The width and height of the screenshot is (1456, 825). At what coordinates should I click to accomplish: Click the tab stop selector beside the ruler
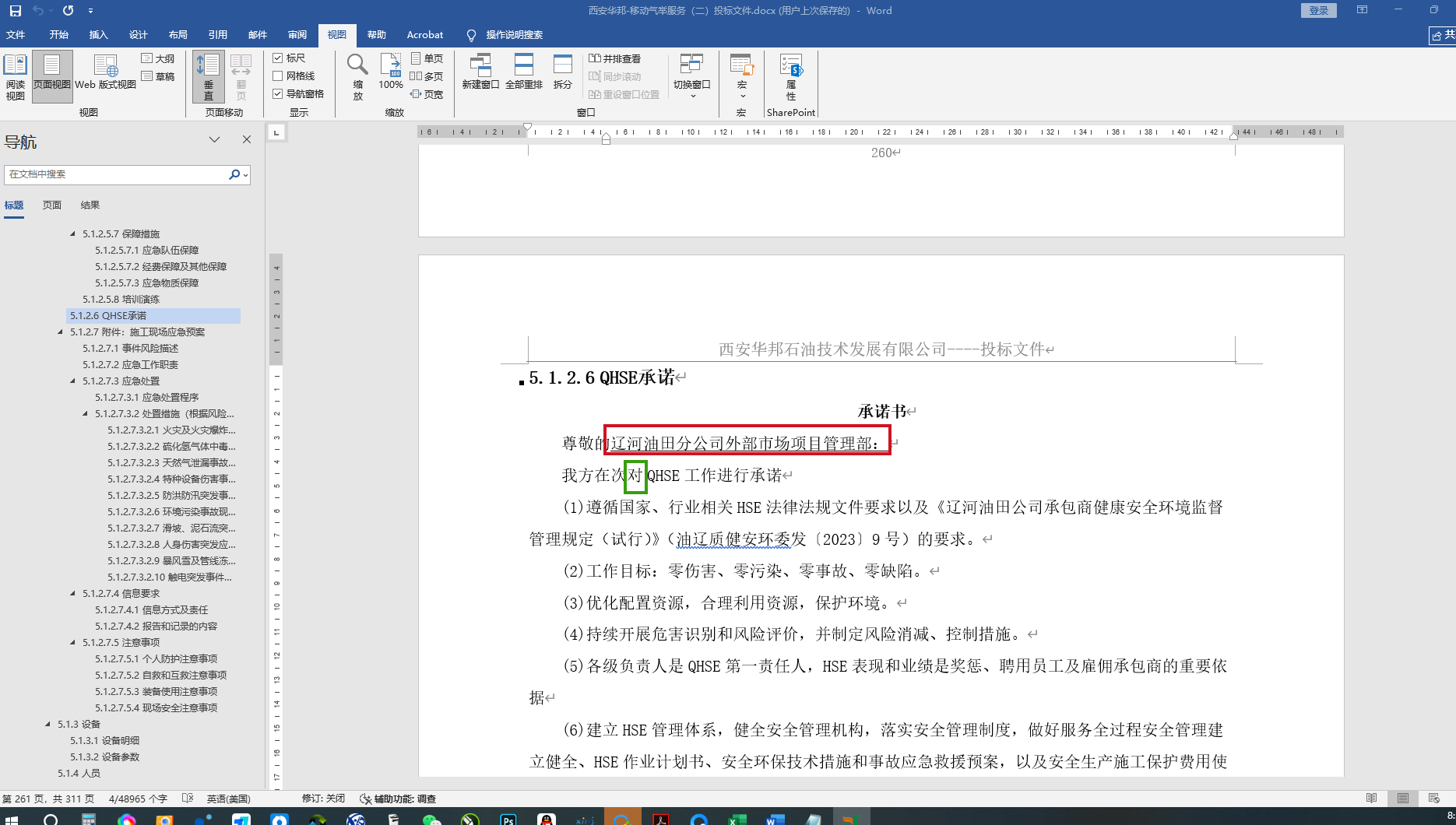coord(276,133)
